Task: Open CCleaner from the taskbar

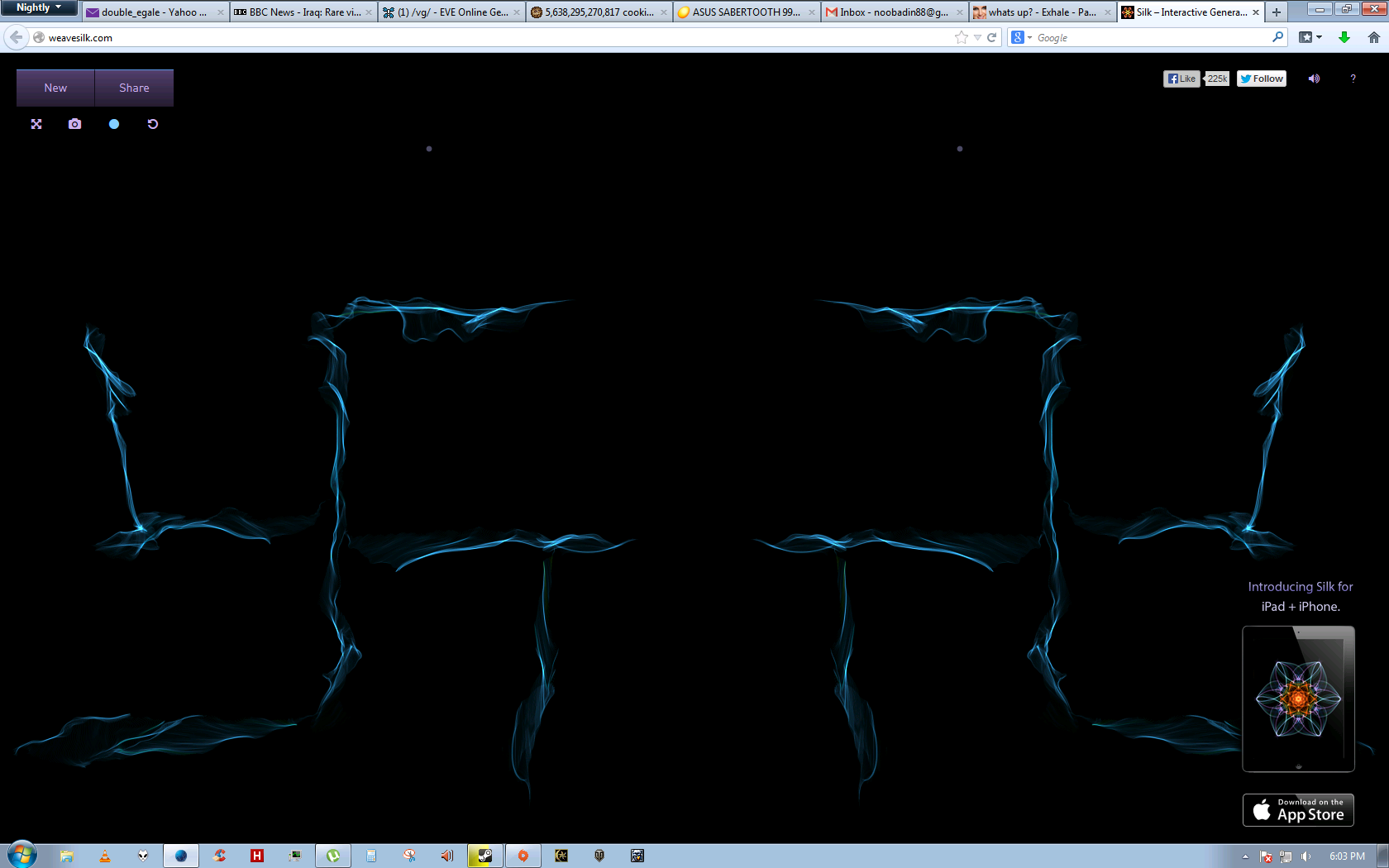Action: 219,856
